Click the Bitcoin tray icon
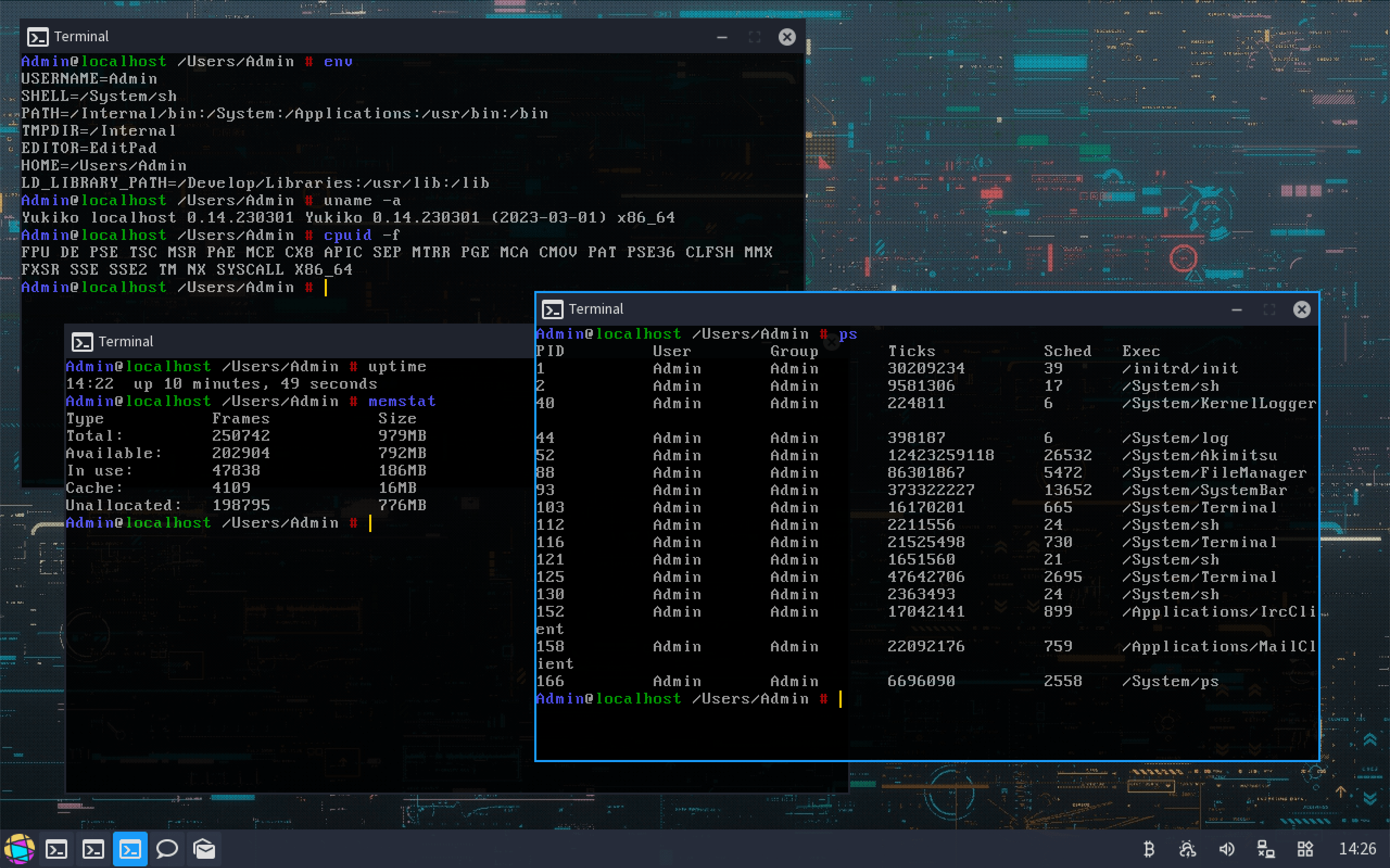Viewport: 1390px width, 868px height. pos(1149,848)
